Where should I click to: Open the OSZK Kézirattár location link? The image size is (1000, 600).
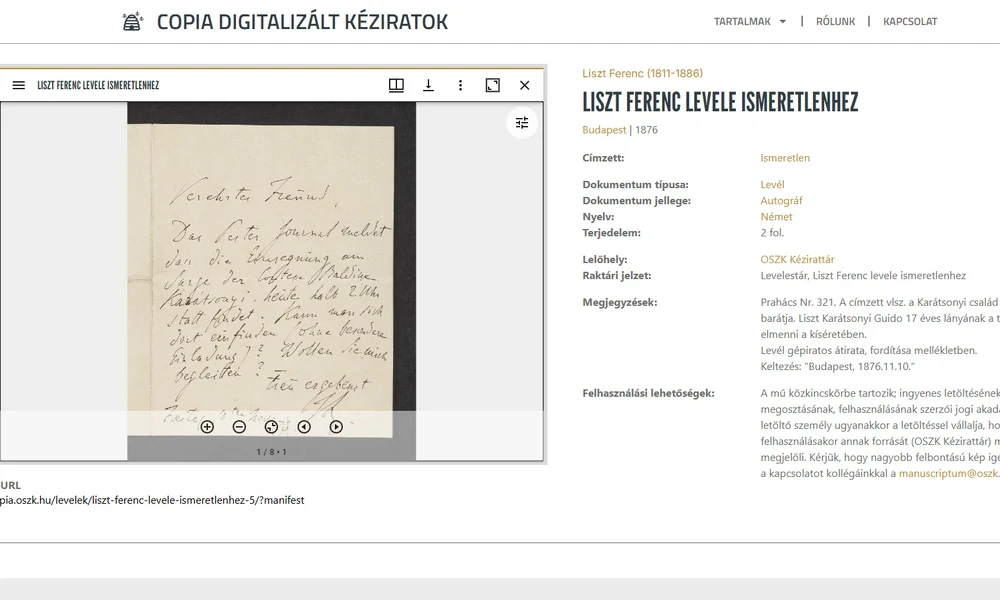pos(797,260)
